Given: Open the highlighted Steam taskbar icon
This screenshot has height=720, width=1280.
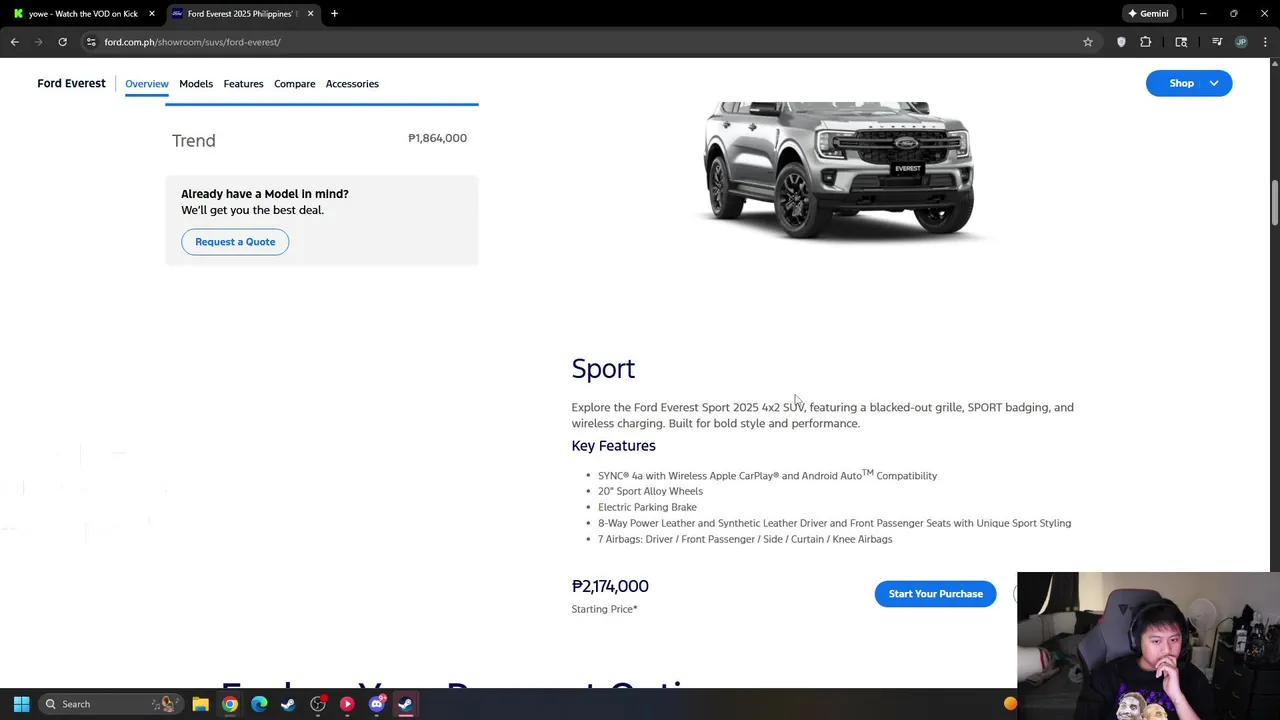Looking at the screenshot, I should click(x=405, y=704).
